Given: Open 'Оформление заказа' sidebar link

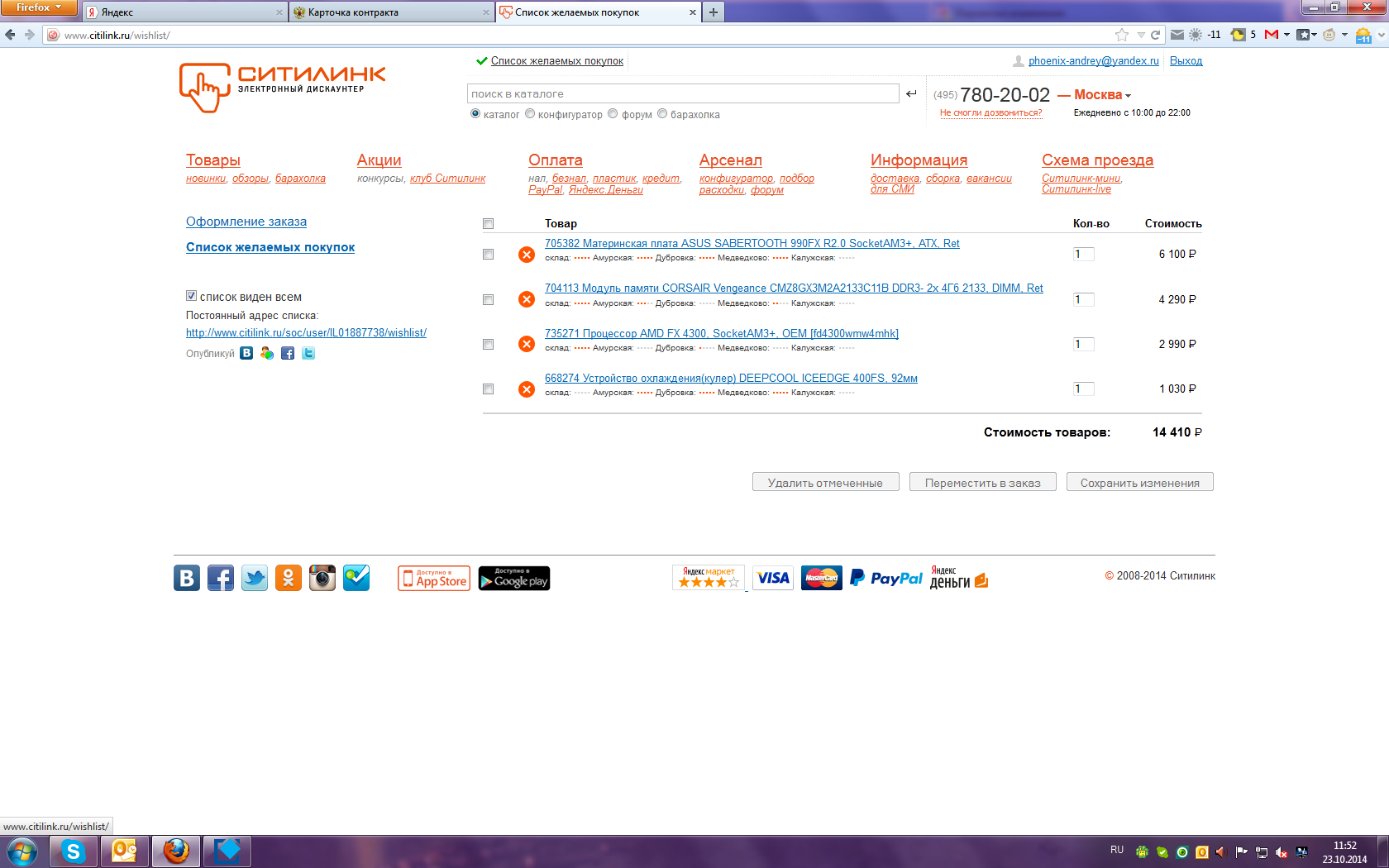Looking at the screenshot, I should pyautogui.click(x=246, y=222).
